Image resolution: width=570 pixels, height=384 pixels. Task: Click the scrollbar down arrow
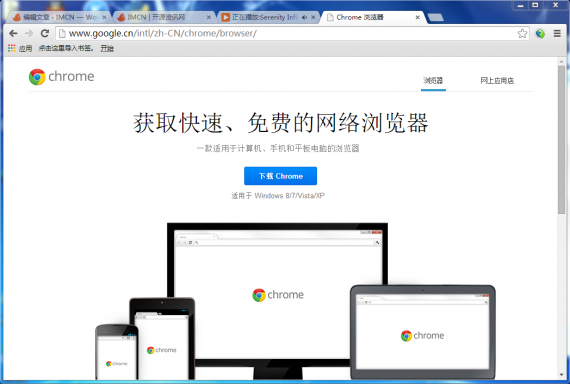561,375
